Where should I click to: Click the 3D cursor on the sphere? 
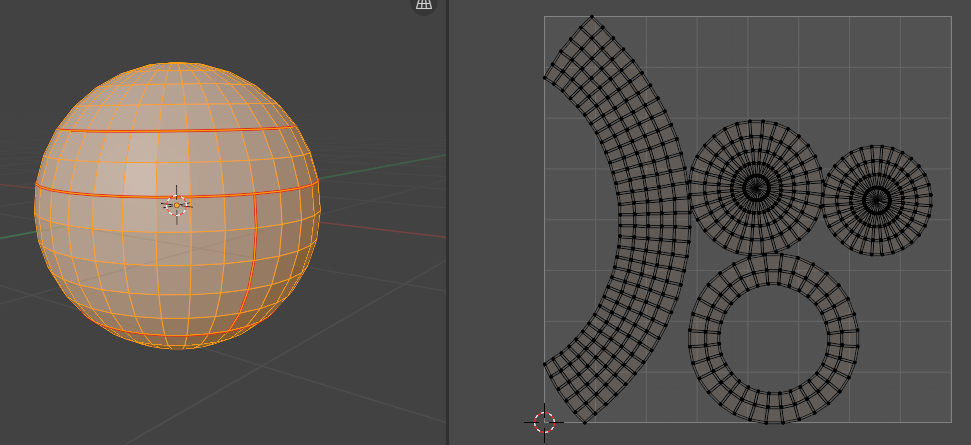(x=177, y=204)
